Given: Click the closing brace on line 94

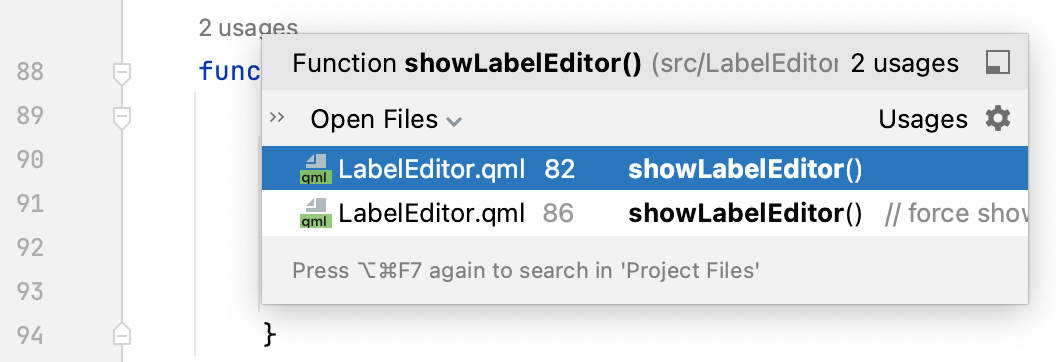Looking at the screenshot, I should click(x=270, y=334).
